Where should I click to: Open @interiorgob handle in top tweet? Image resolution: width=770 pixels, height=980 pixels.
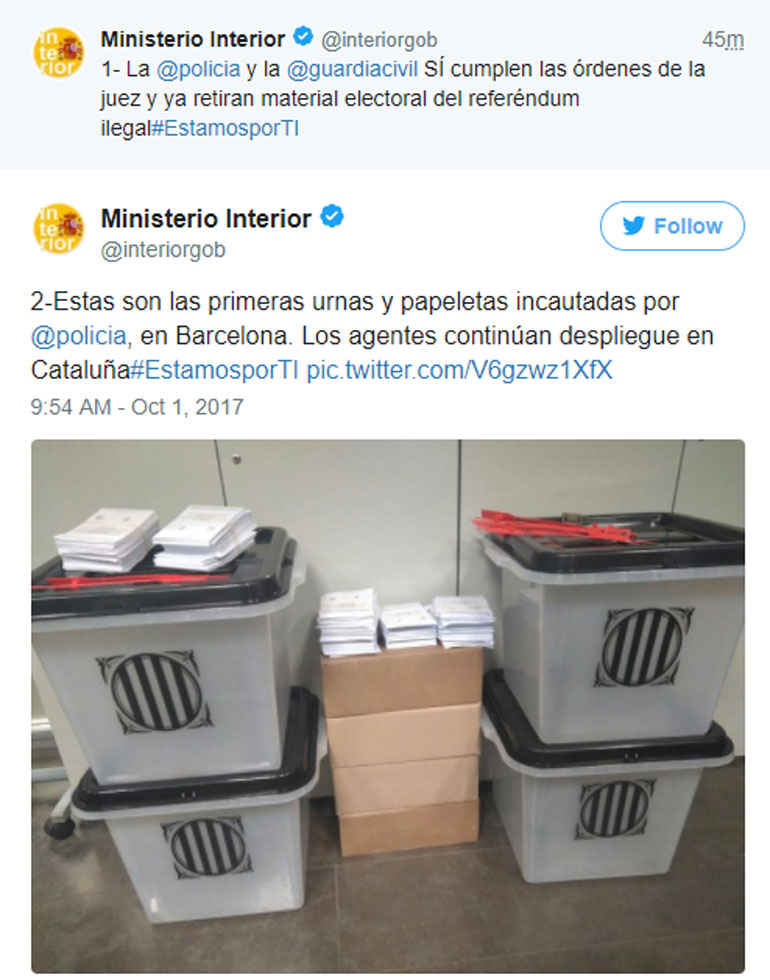pyautogui.click(x=379, y=40)
